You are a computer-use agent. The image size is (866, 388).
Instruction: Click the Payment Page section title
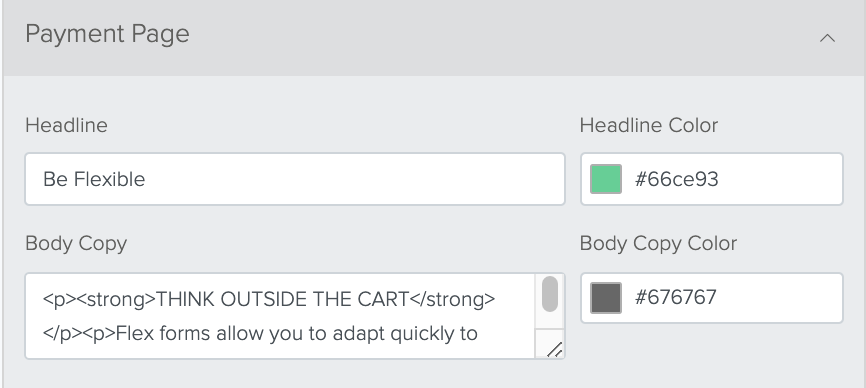pyautogui.click(x=107, y=34)
